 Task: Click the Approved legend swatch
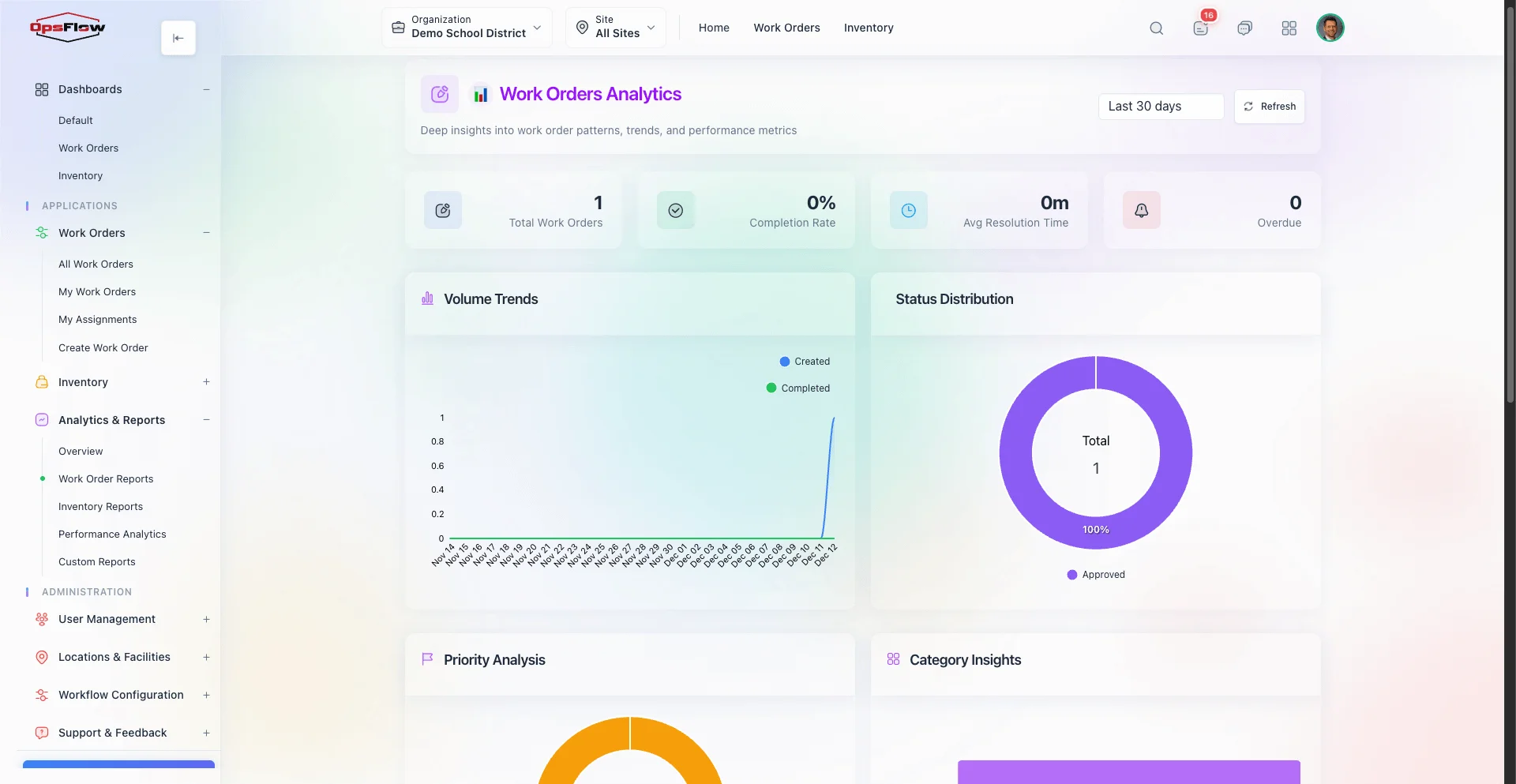click(x=1071, y=575)
